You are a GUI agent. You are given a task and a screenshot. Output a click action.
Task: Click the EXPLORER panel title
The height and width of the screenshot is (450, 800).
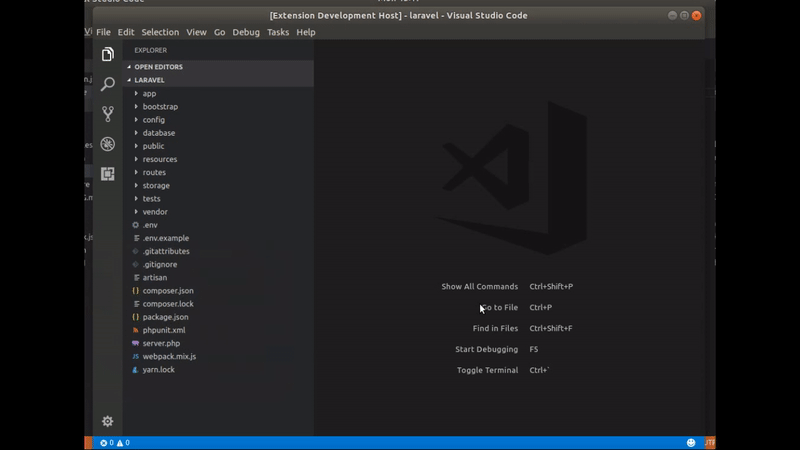pyautogui.click(x=151, y=50)
